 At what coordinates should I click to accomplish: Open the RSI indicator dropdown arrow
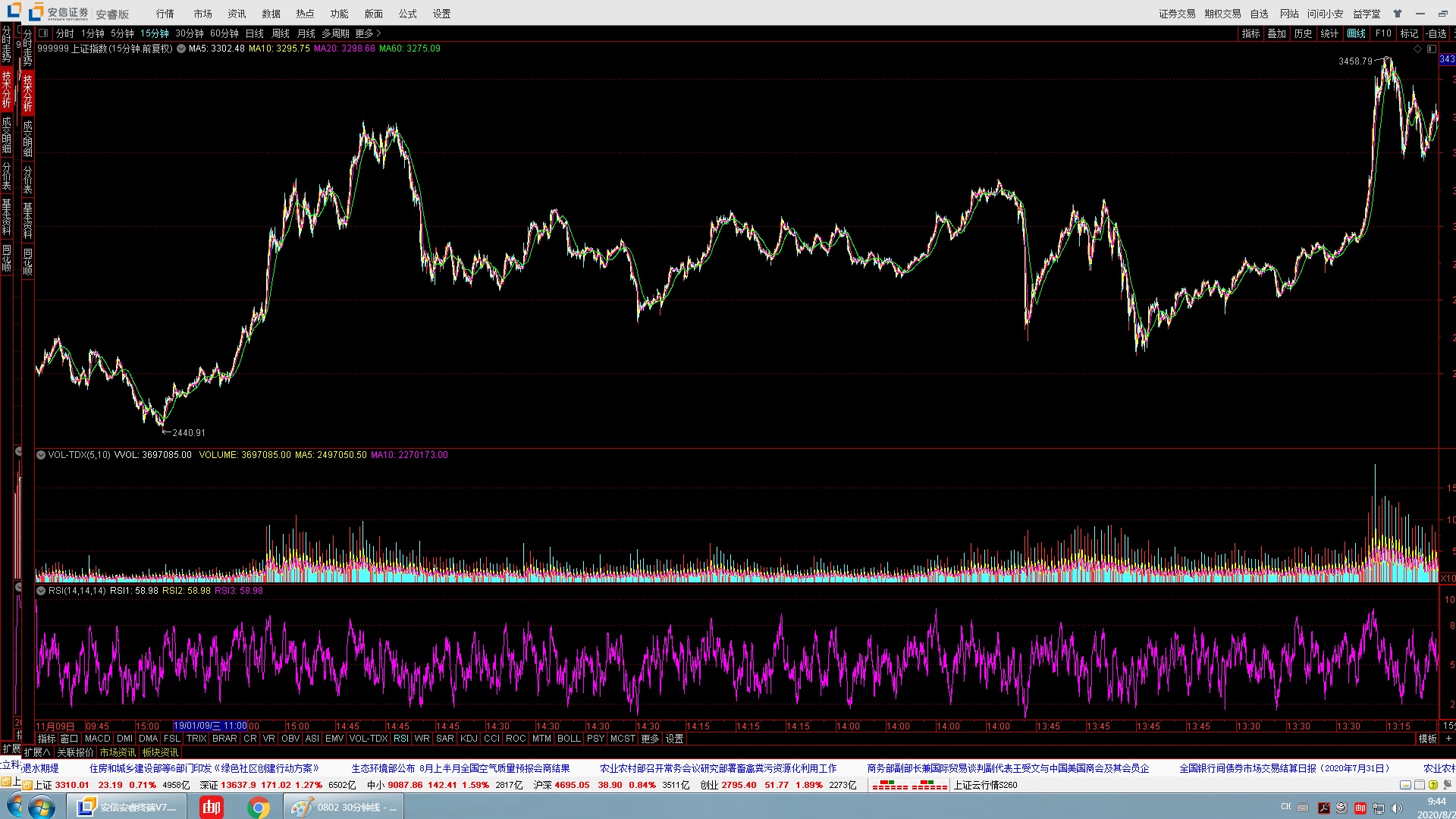click(x=41, y=591)
